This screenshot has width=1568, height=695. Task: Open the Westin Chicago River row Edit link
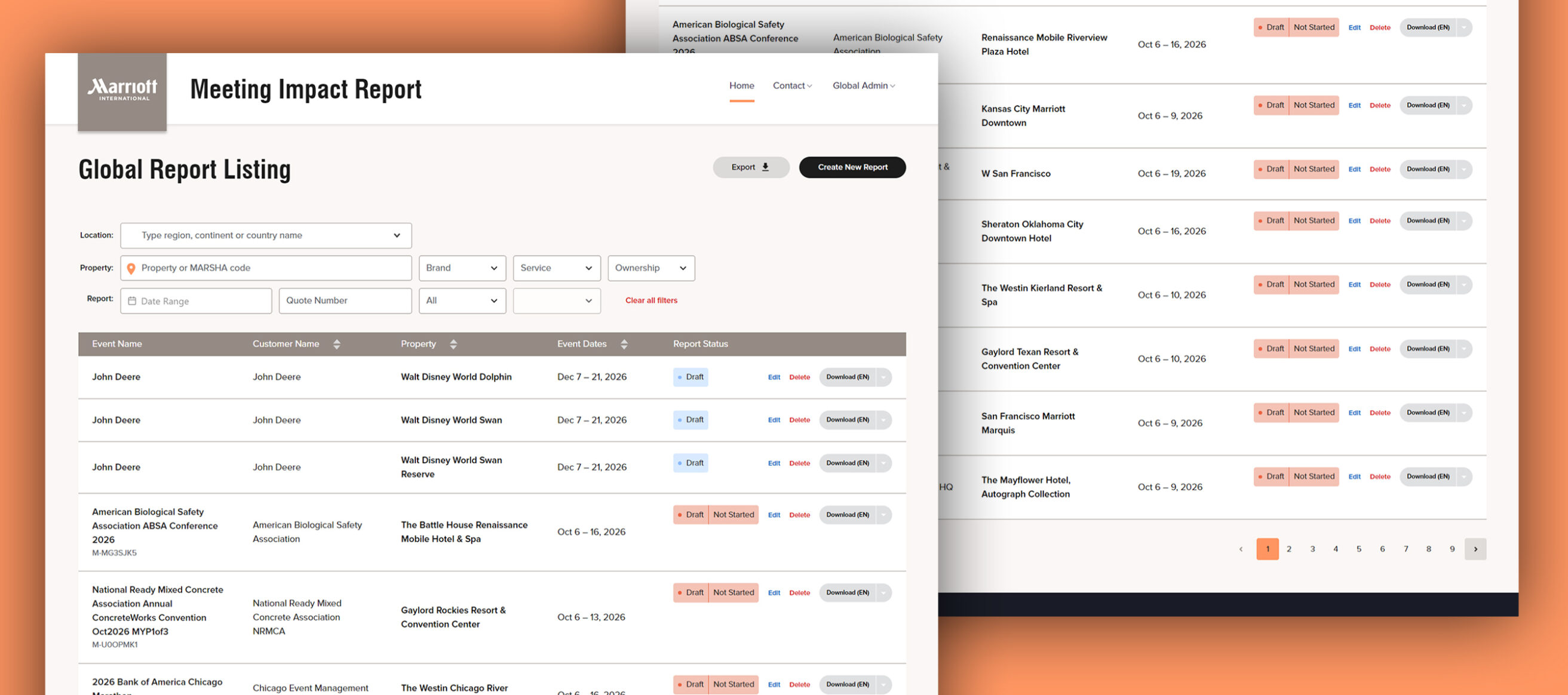pyautogui.click(x=774, y=685)
